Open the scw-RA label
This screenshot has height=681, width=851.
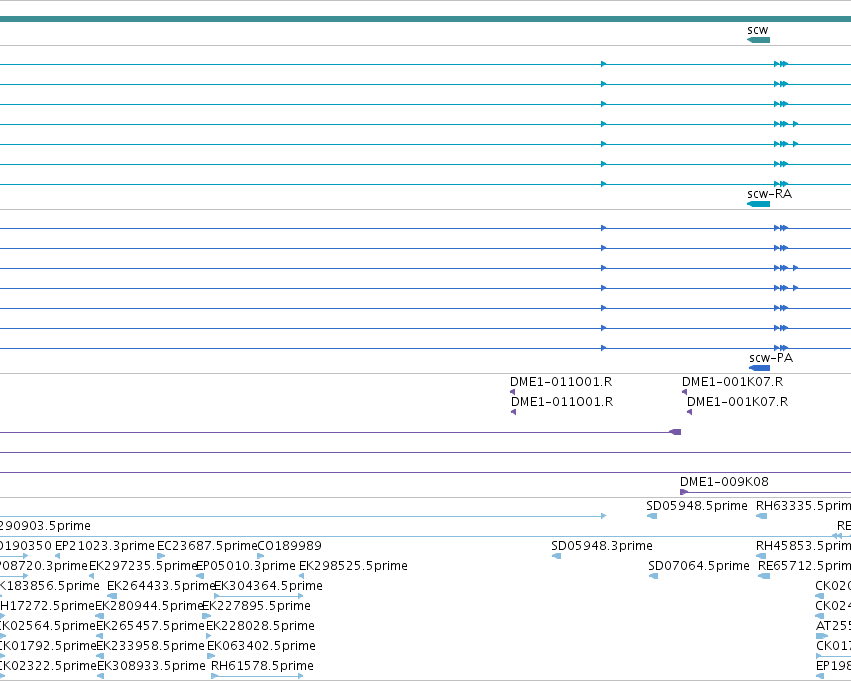pos(769,194)
